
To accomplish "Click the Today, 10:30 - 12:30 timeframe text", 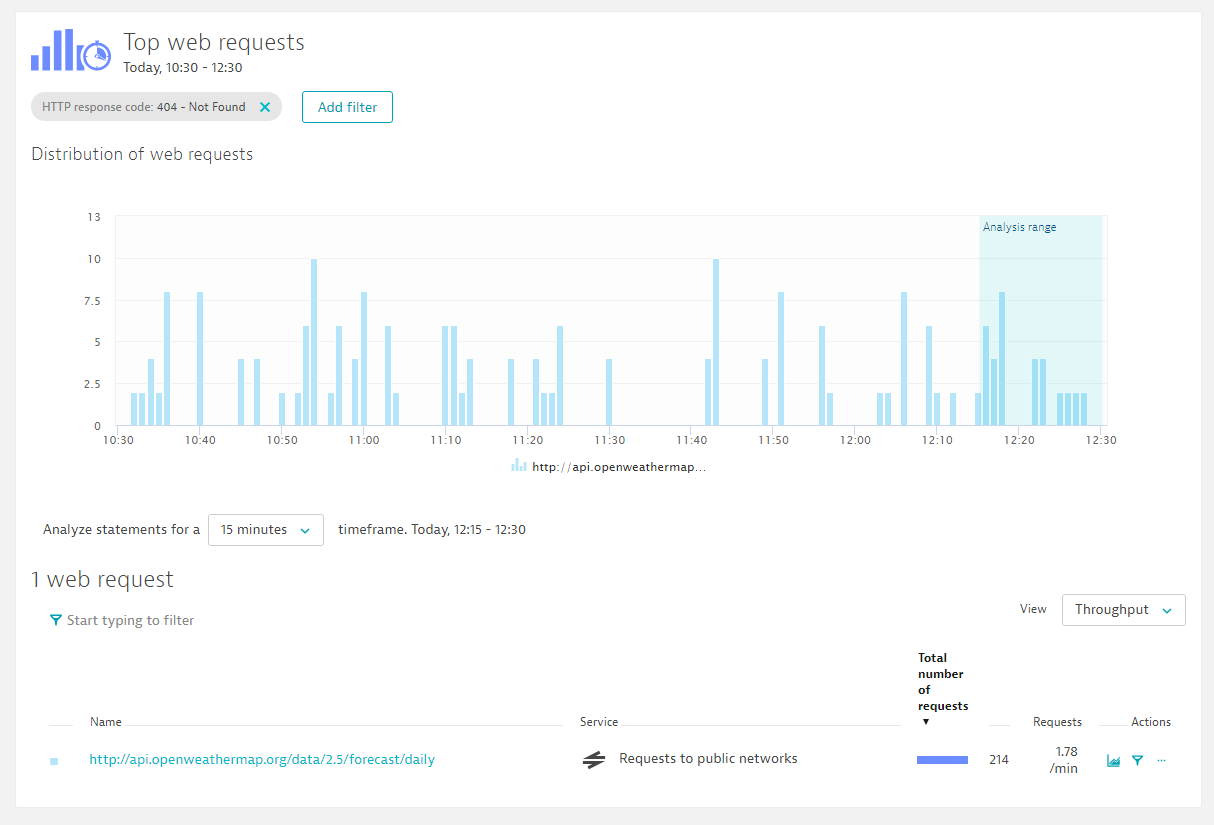I will click(183, 68).
